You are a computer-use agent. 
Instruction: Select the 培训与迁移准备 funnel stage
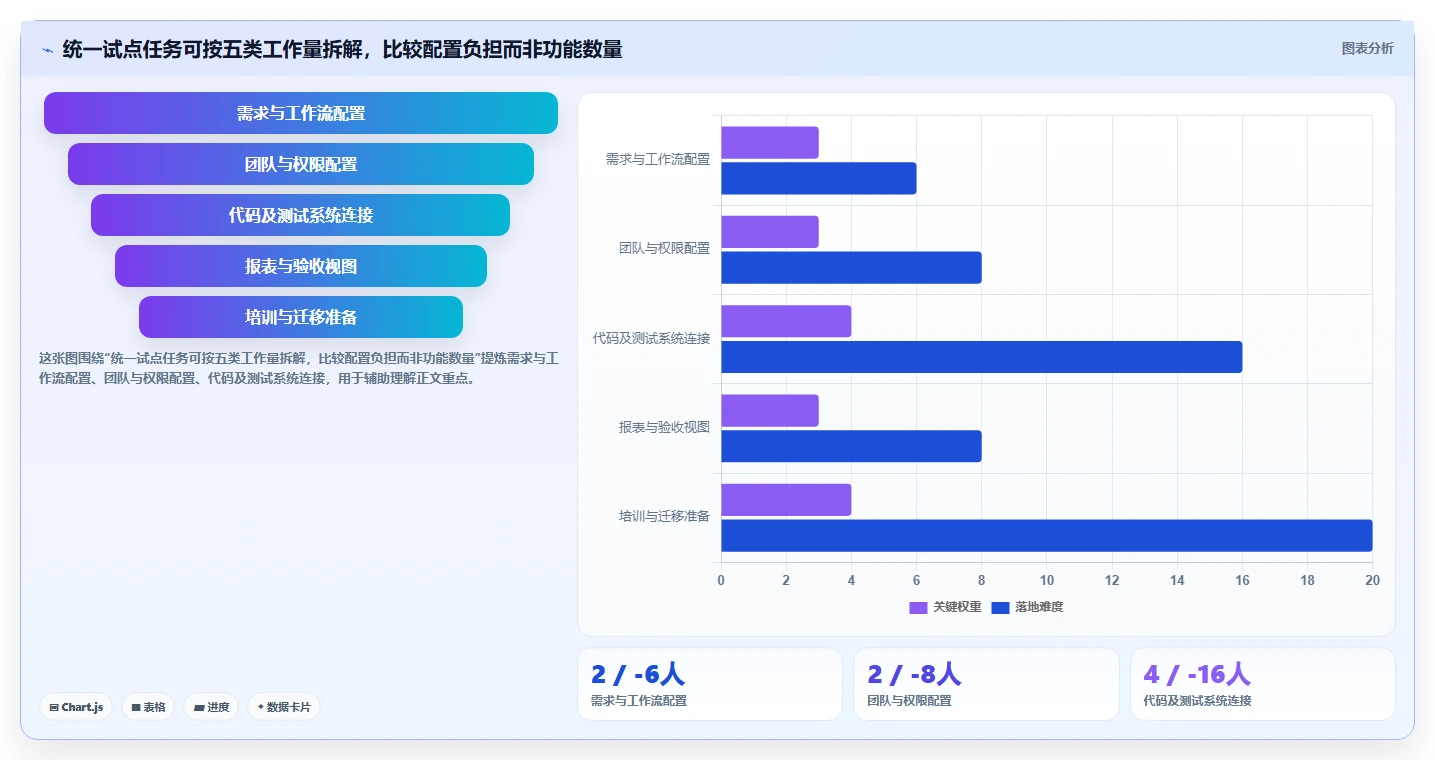[301, 317]
